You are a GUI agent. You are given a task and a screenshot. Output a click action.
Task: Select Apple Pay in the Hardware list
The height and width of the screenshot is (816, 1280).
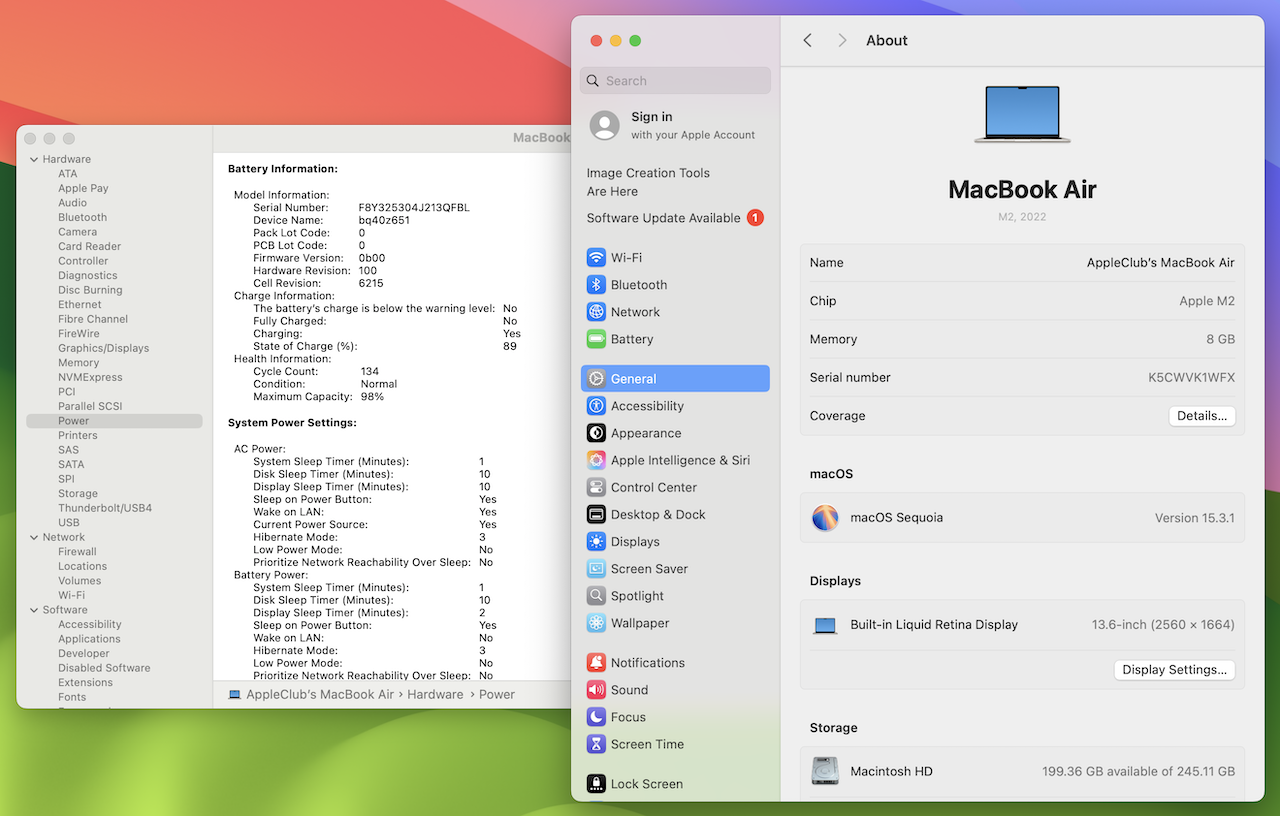pos(83,188)
